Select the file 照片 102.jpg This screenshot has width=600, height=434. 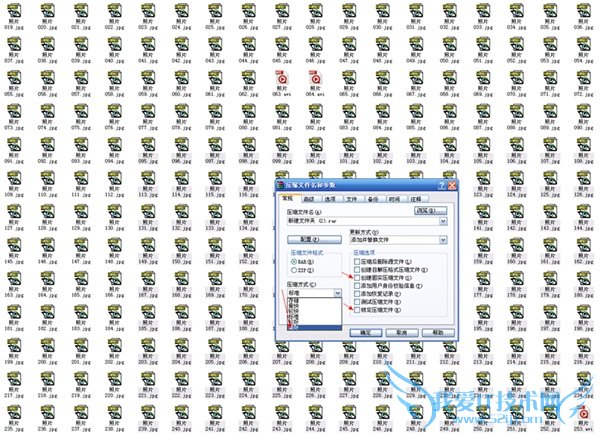(382, 150)
